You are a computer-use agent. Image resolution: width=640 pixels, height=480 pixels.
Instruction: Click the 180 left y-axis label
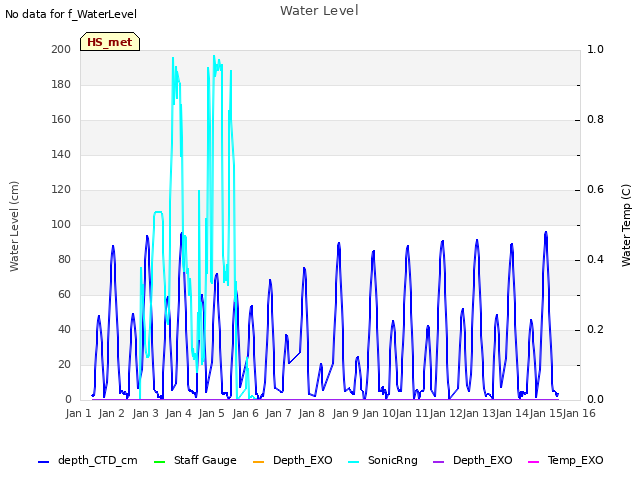[x=61, y=84]
